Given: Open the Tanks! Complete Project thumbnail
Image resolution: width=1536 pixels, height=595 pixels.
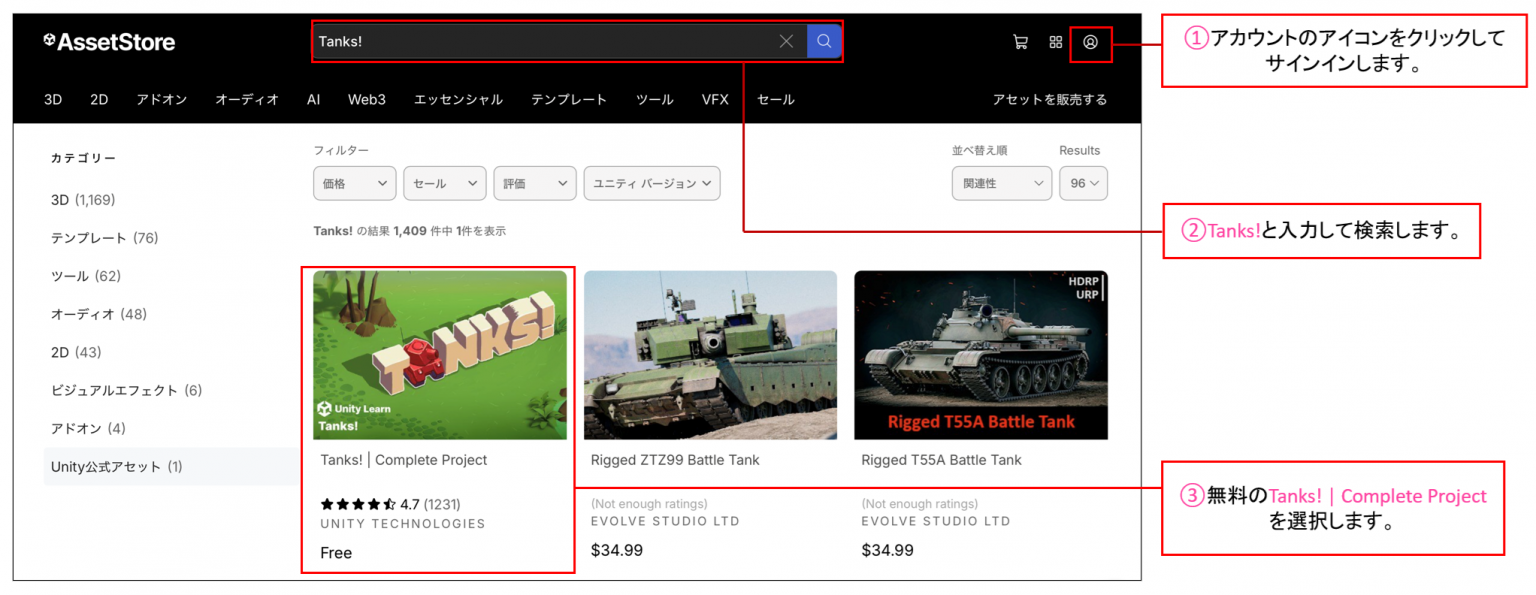Looking at the screenshot, I should (438, 355).
